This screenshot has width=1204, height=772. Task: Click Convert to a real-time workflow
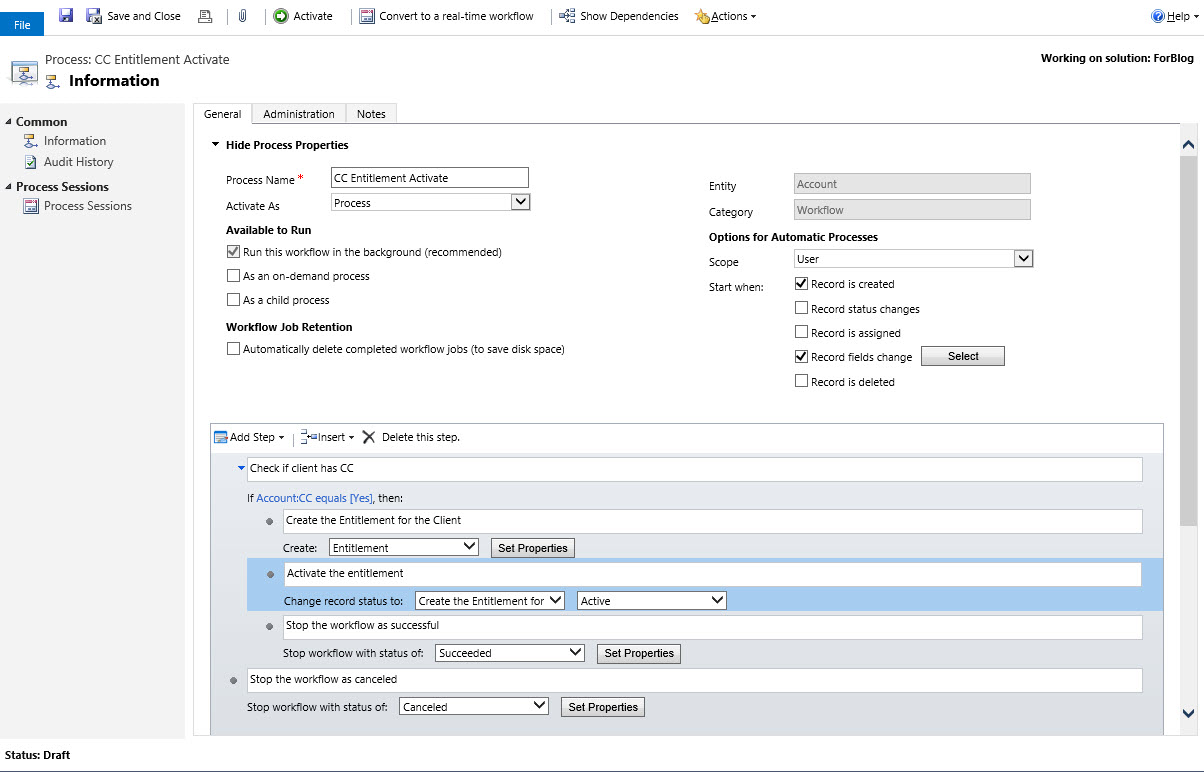446,16
